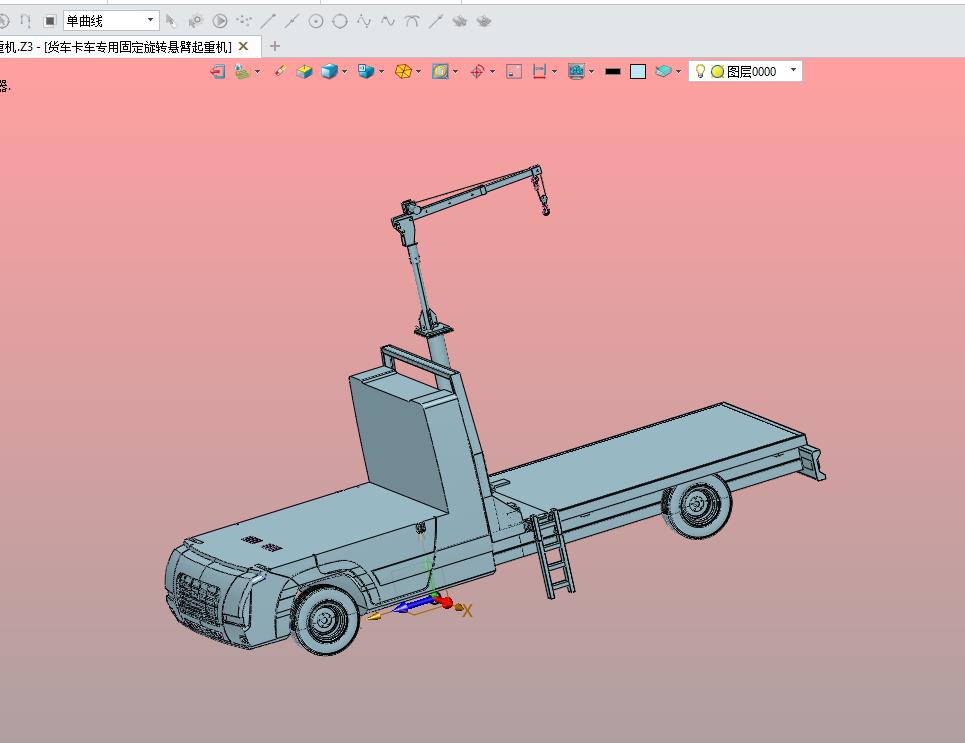Expand the orange mesh icon dropdown arrow

[418, 71]
